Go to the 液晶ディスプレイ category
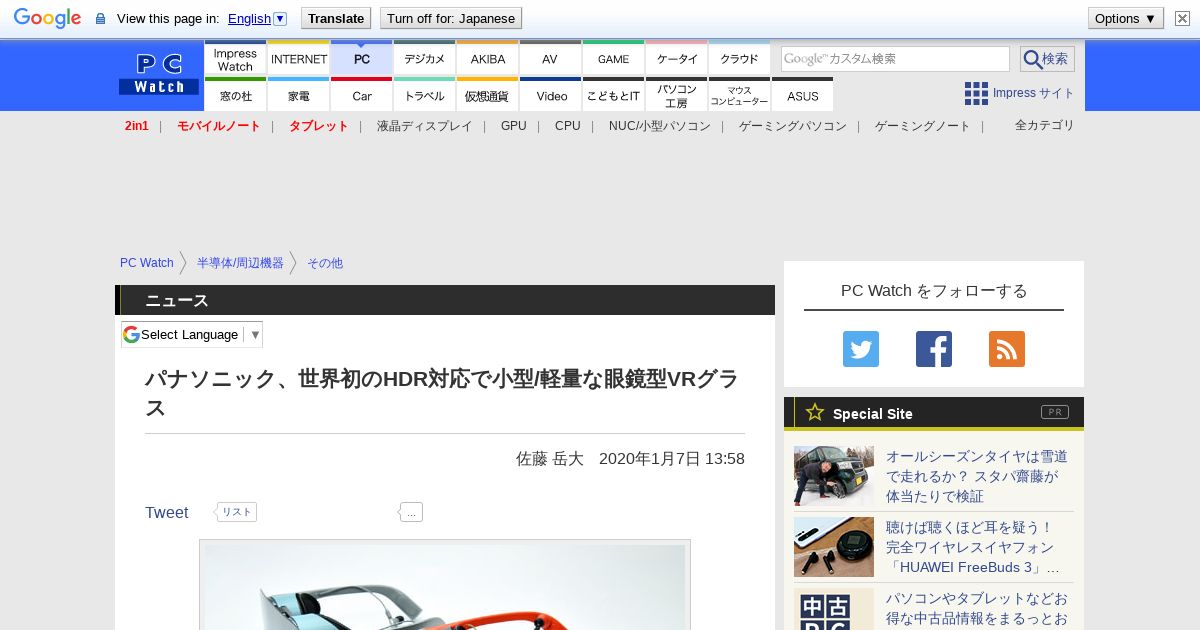 [424, 126]
